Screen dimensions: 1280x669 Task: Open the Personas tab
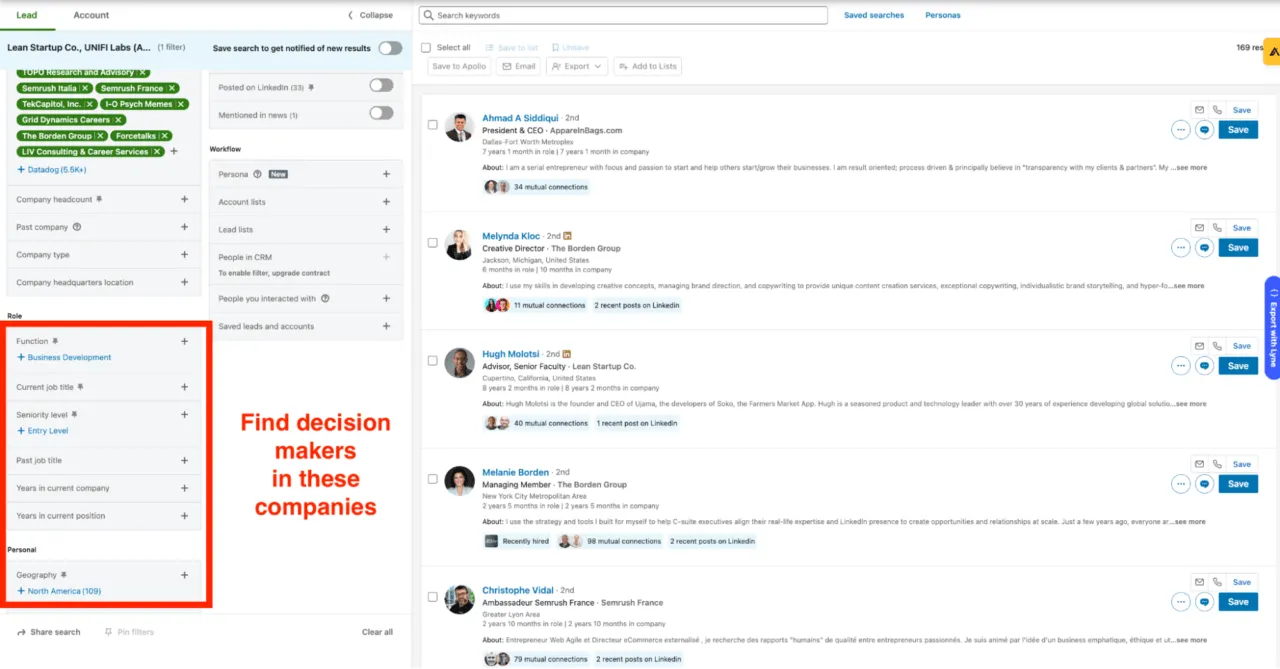pyautogui.click(x=943, y=15)
